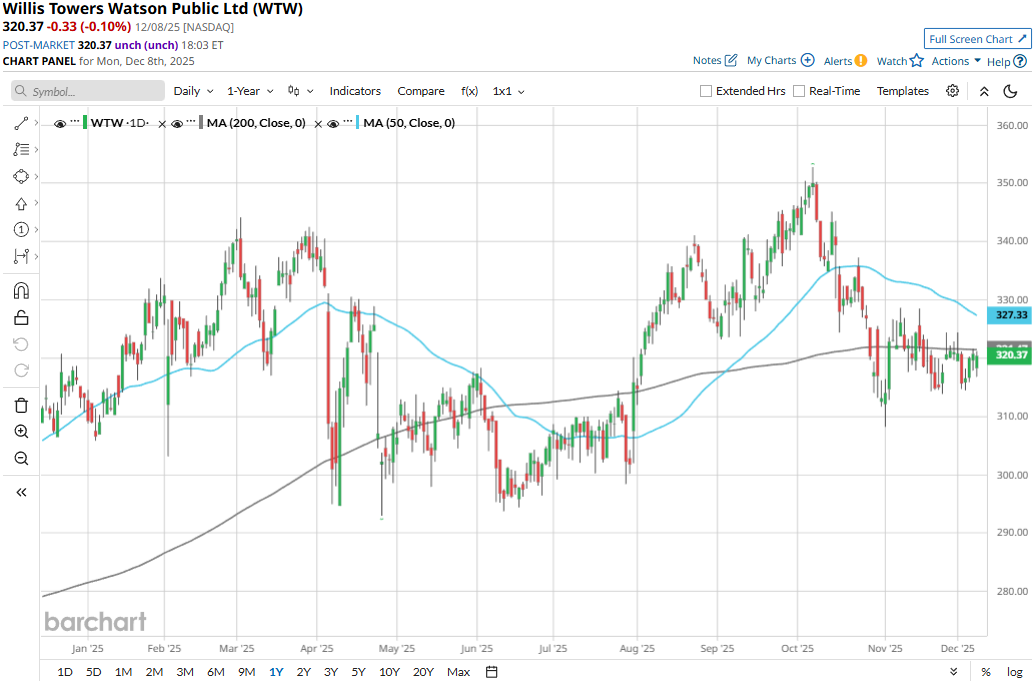Click the lock drawings icon
The image size is (1033, 681).
point(21,318)
